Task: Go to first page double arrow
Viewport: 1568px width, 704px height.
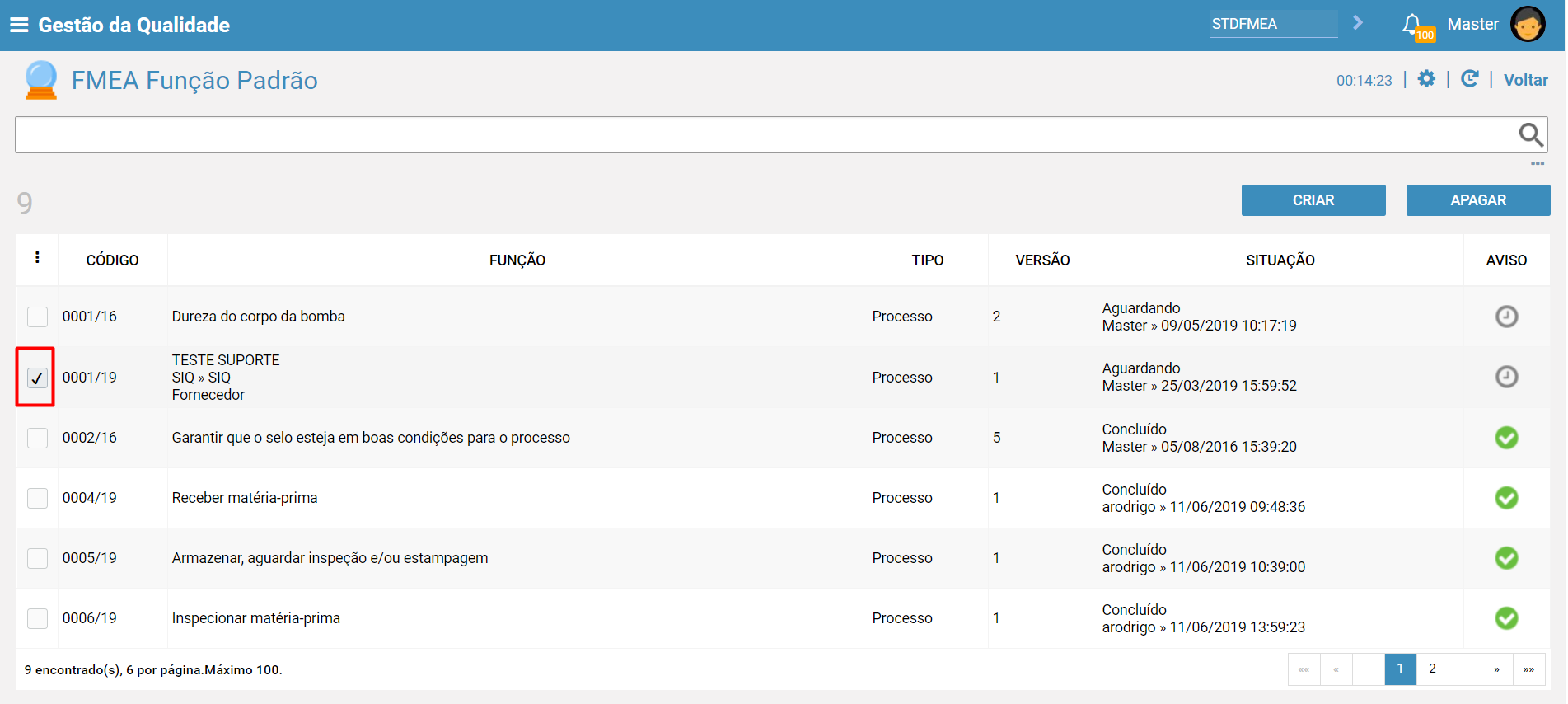Action: click(x=1304, y=669)
